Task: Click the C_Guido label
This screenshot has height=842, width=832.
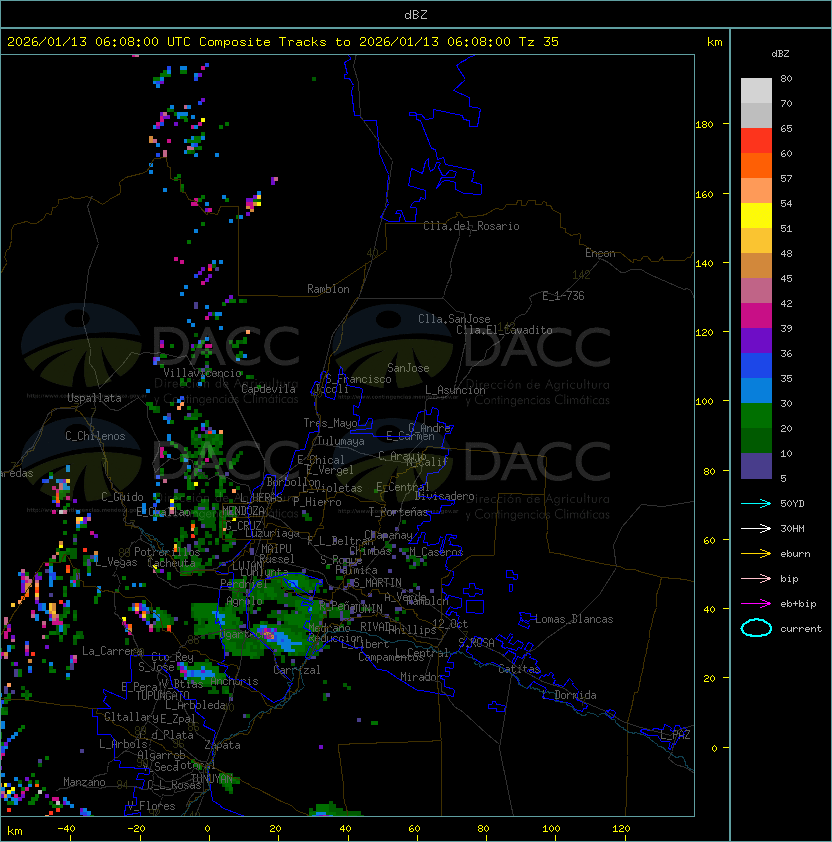Action: pos(122,497)
